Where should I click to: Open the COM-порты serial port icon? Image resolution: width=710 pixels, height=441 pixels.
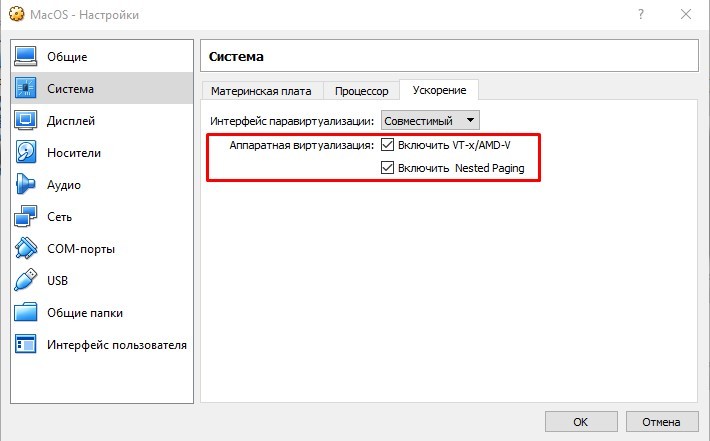coord(26,249)
